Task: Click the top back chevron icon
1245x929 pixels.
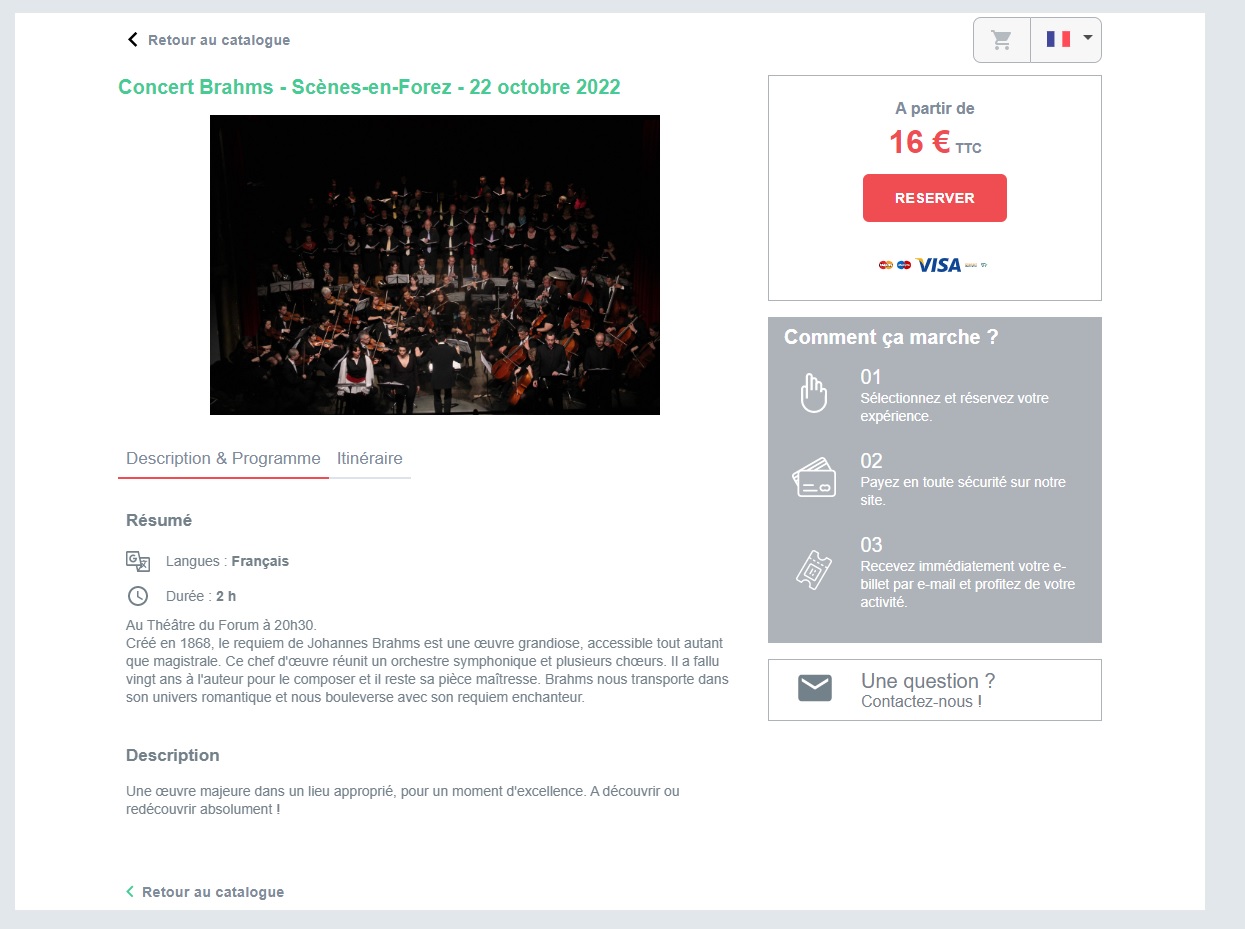Action: point(132,40)
